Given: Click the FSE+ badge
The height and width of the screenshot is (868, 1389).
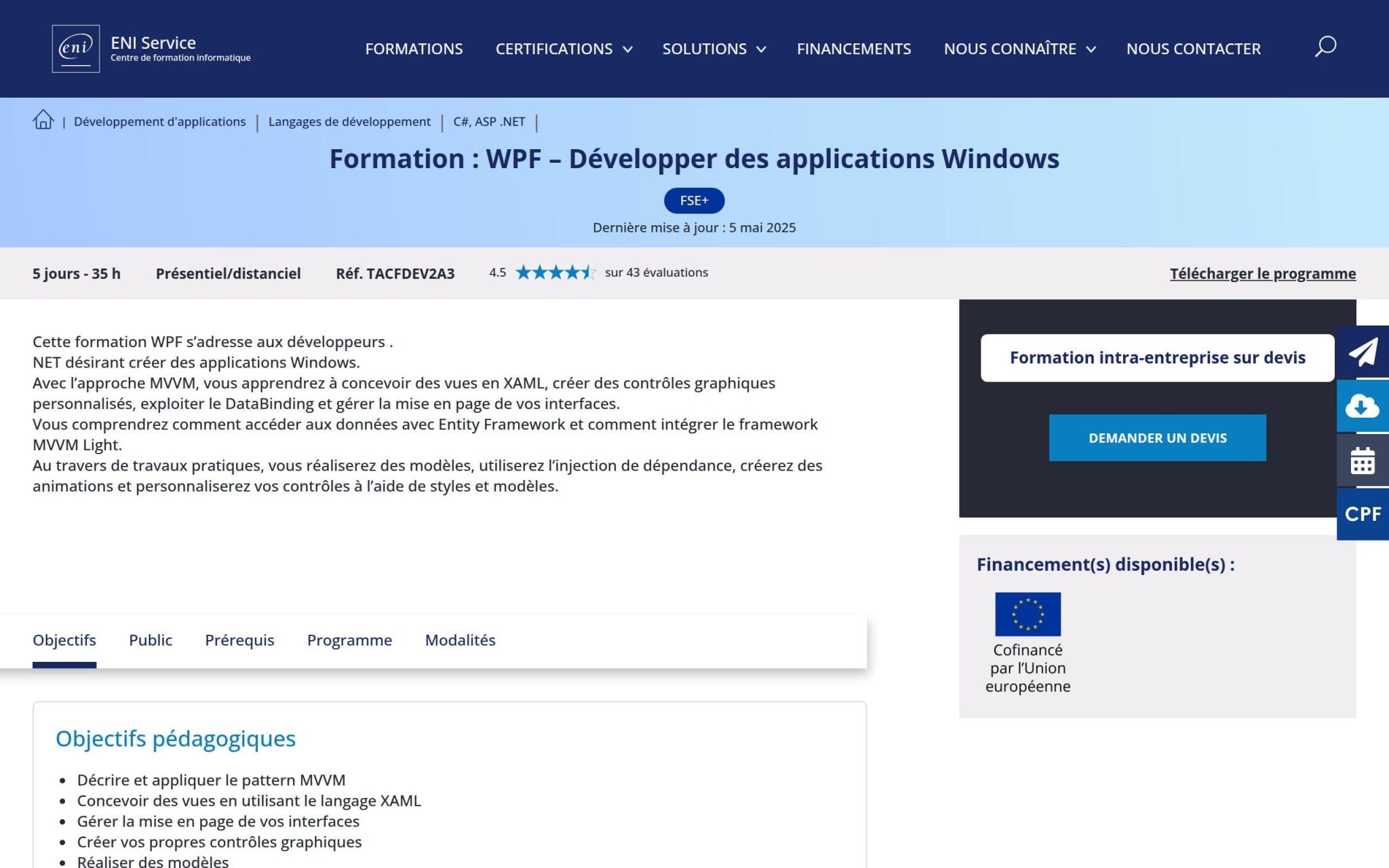Looking at the screenshot, I should point(694,201).
